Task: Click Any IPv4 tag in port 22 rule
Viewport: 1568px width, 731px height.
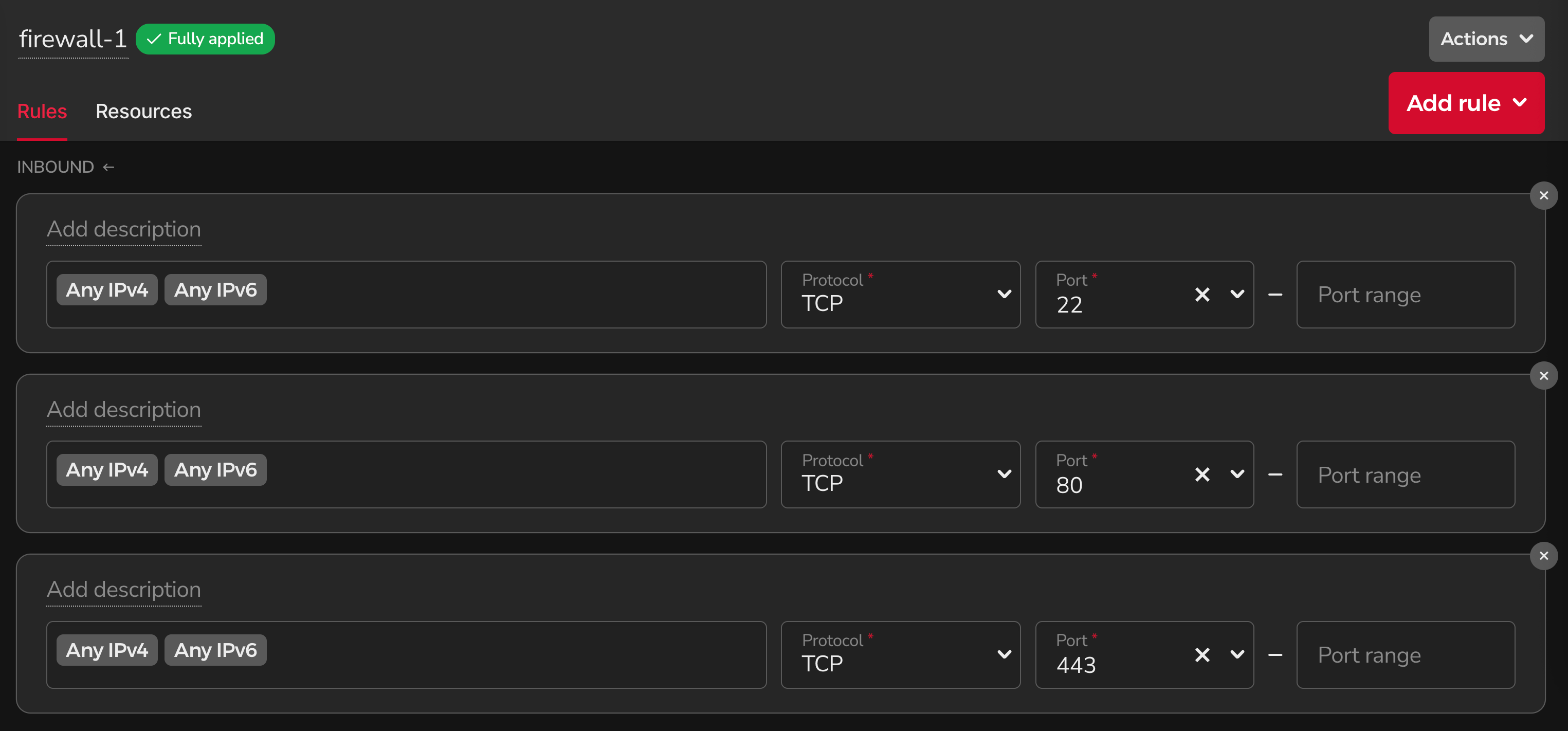Action: click(x=107, y=290)
